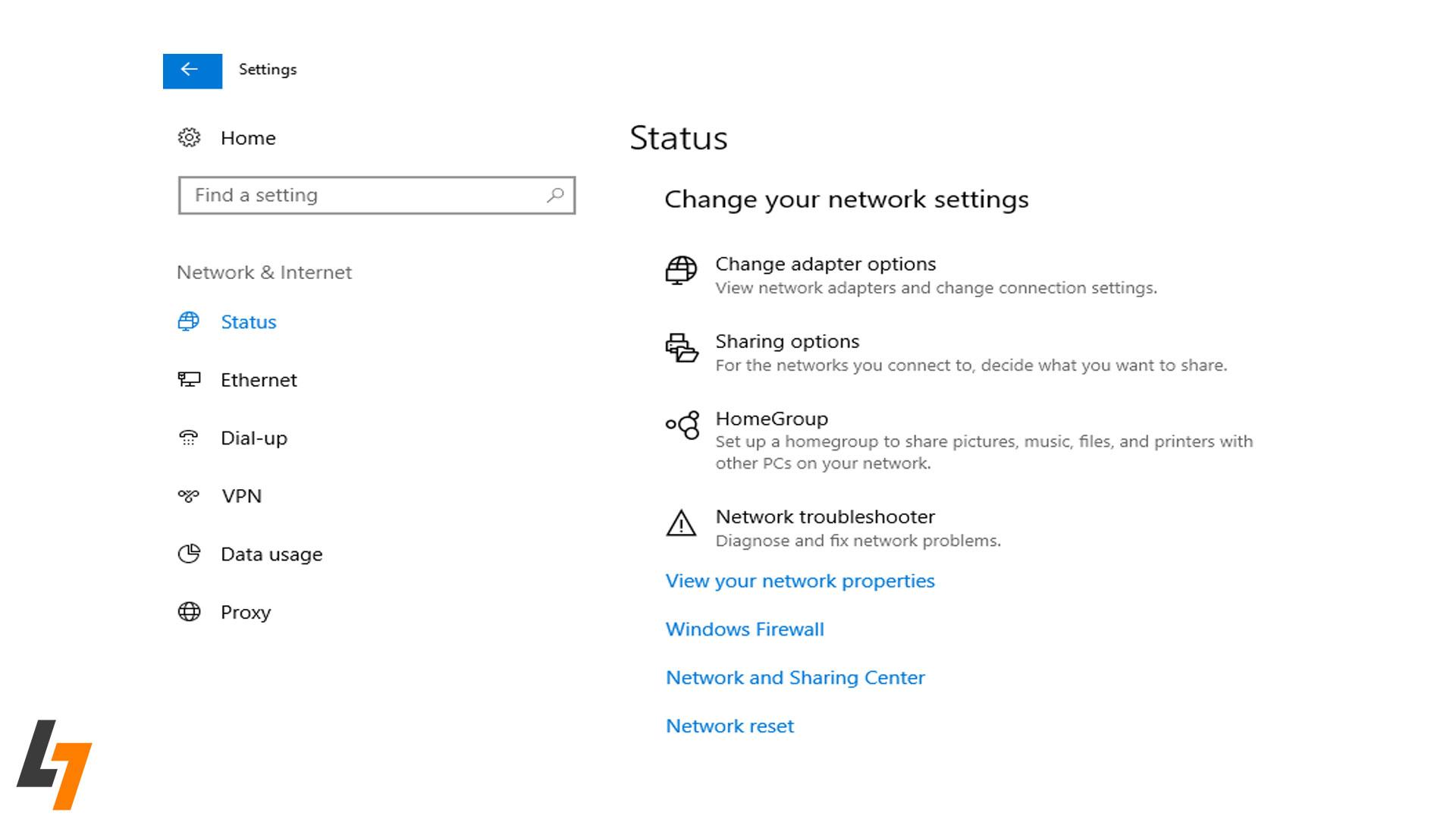Screen dimensions: 1456x819
Task: Select the Dial-up phone icon
Action: (x=189, y=438)
